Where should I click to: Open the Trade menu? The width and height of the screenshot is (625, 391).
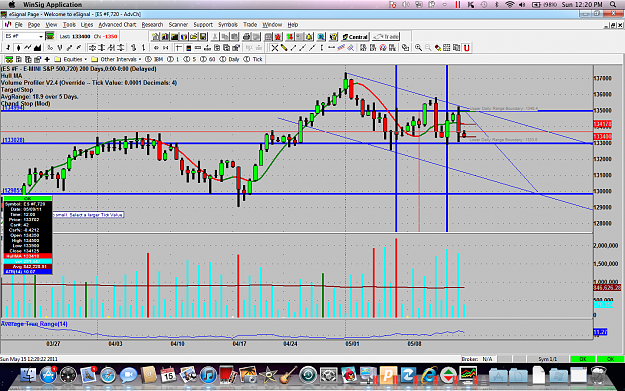tap(250, 25)
